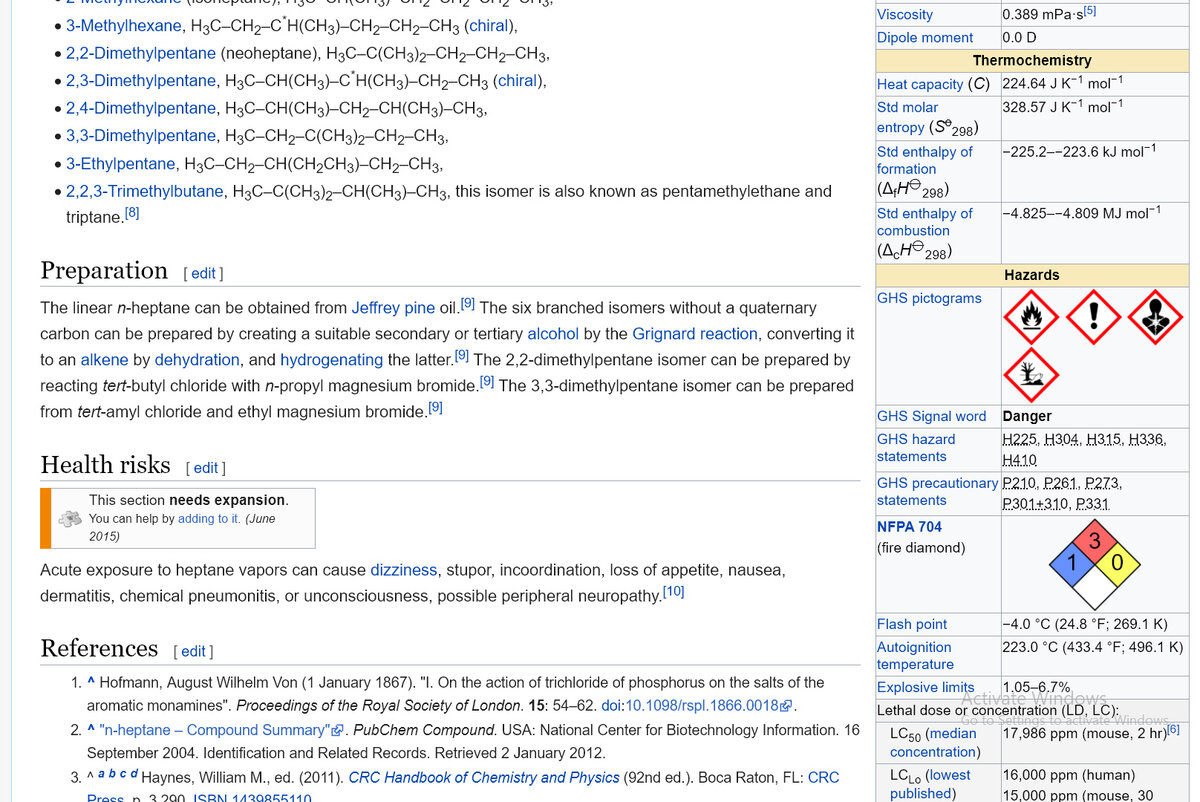This screenshot has width=1200, height=802.
Task: Open the LC50 median concentration link
Action: [934, 742]
